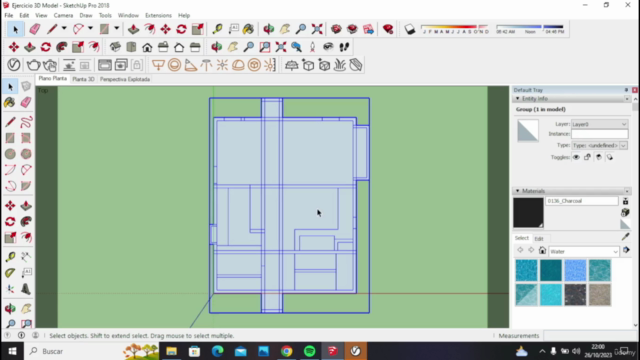
Task: Open the material library Details arrow menu
Action: 626,251
